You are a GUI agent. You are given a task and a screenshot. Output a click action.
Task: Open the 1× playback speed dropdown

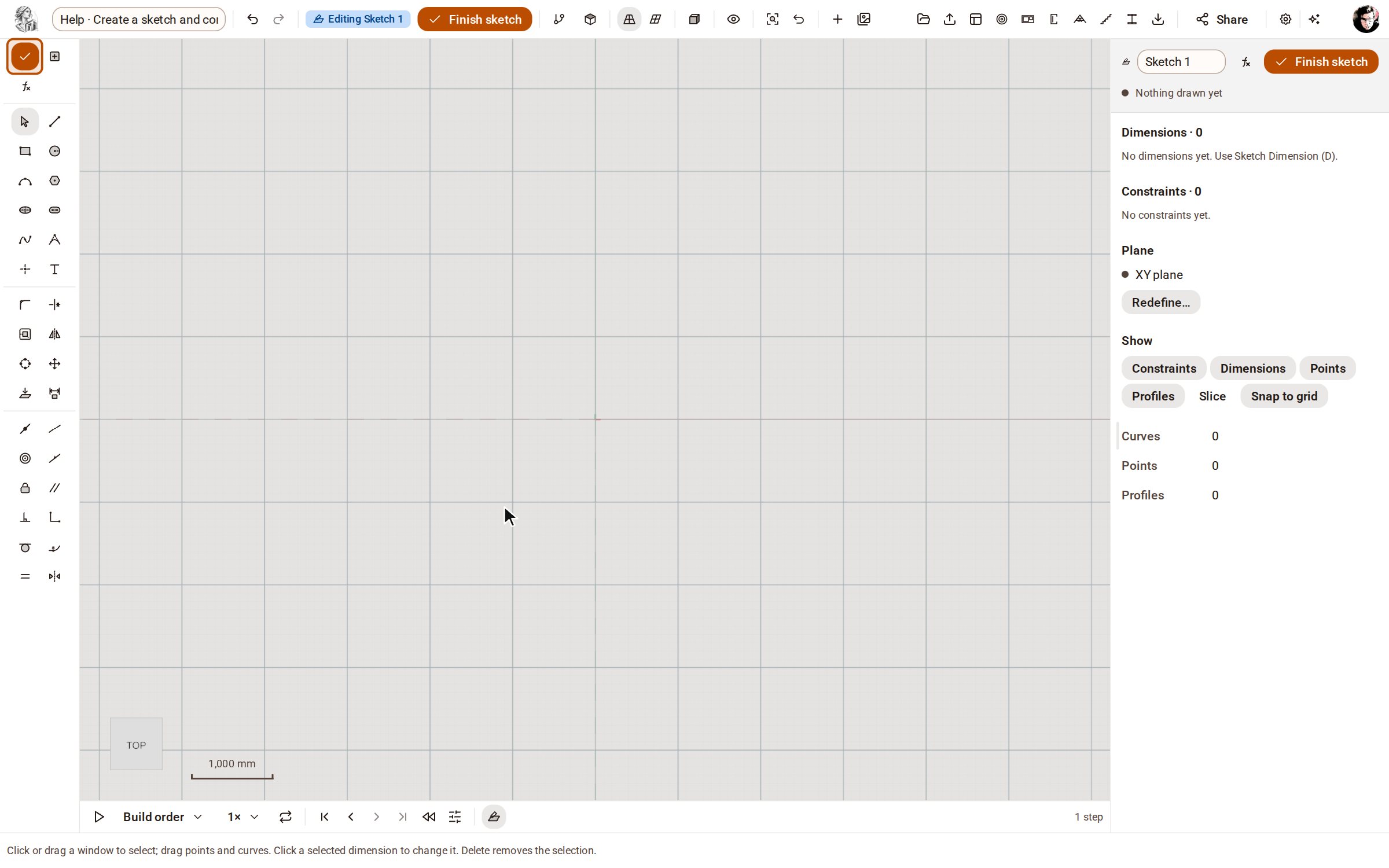242,817
